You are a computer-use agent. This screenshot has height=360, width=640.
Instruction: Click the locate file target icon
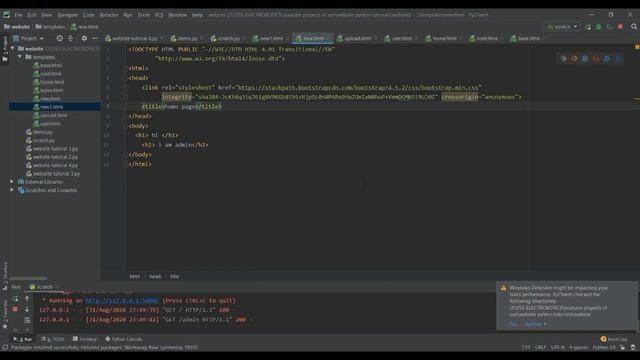click(60, 38)
